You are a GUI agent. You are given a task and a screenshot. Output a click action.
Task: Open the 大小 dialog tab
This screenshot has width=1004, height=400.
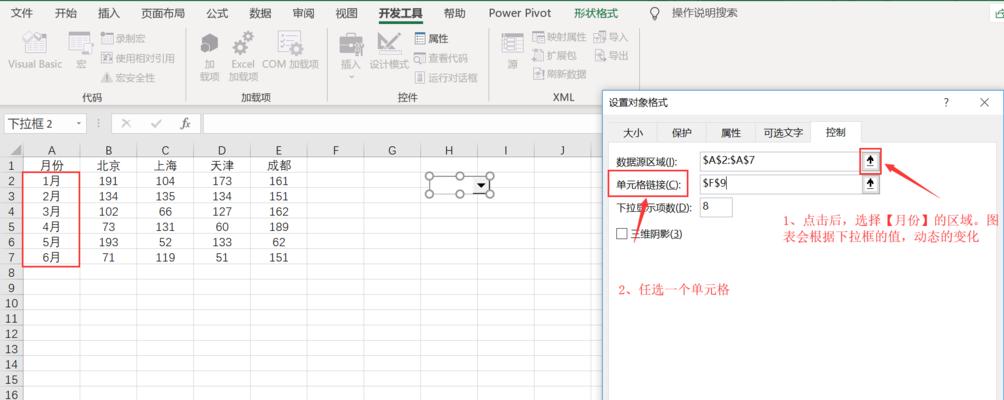633,132
